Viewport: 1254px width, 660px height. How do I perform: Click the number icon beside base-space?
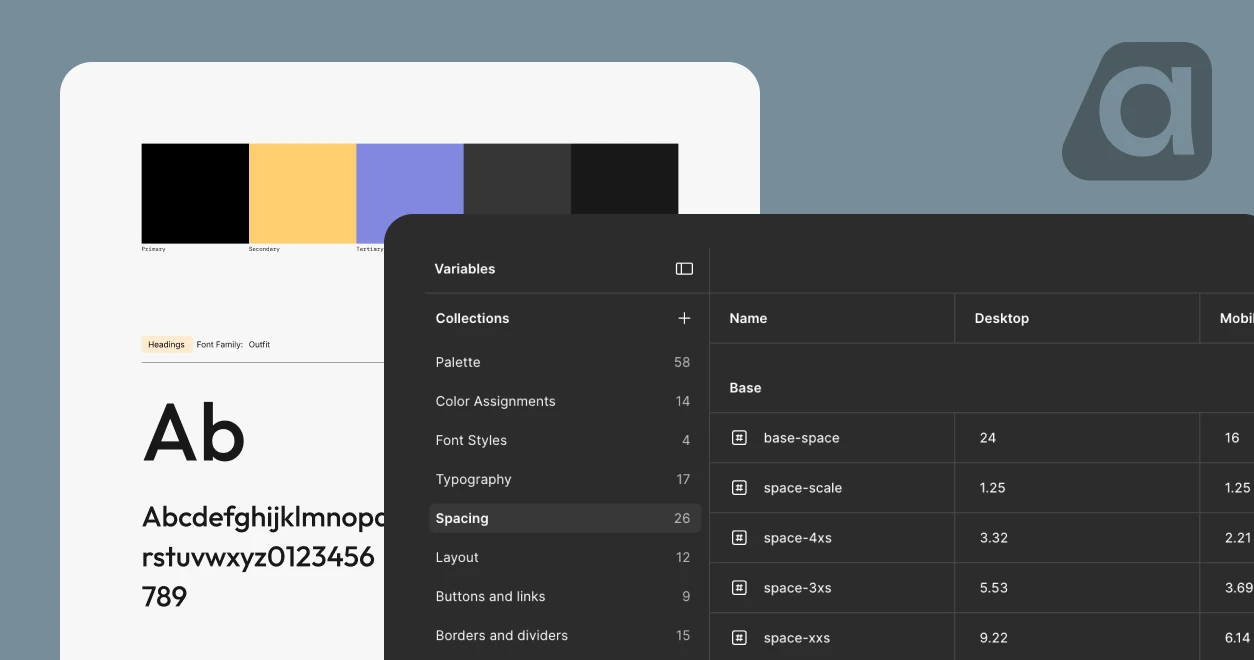pos(739,438)
